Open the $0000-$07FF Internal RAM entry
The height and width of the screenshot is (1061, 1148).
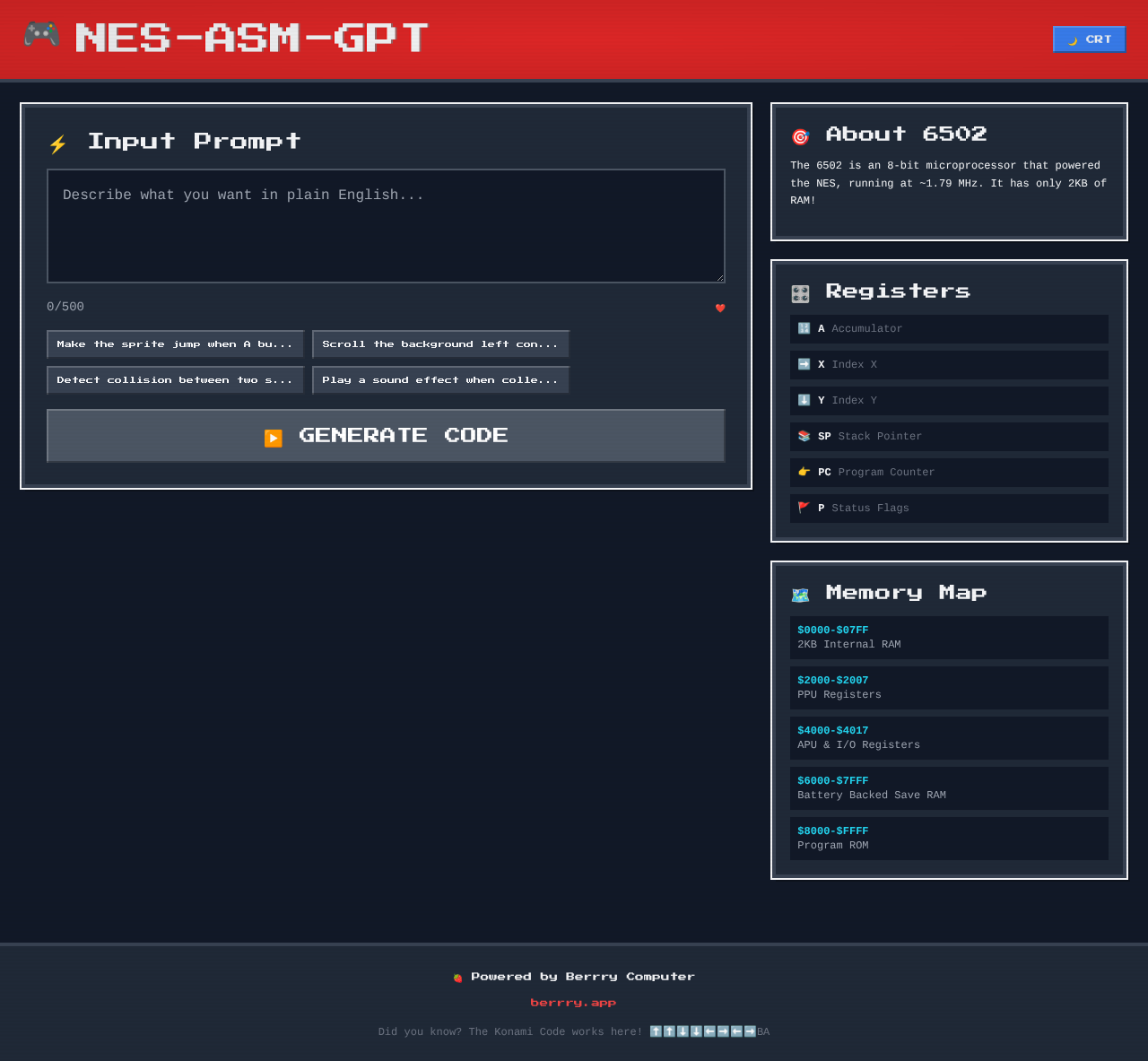pos(949,637)
